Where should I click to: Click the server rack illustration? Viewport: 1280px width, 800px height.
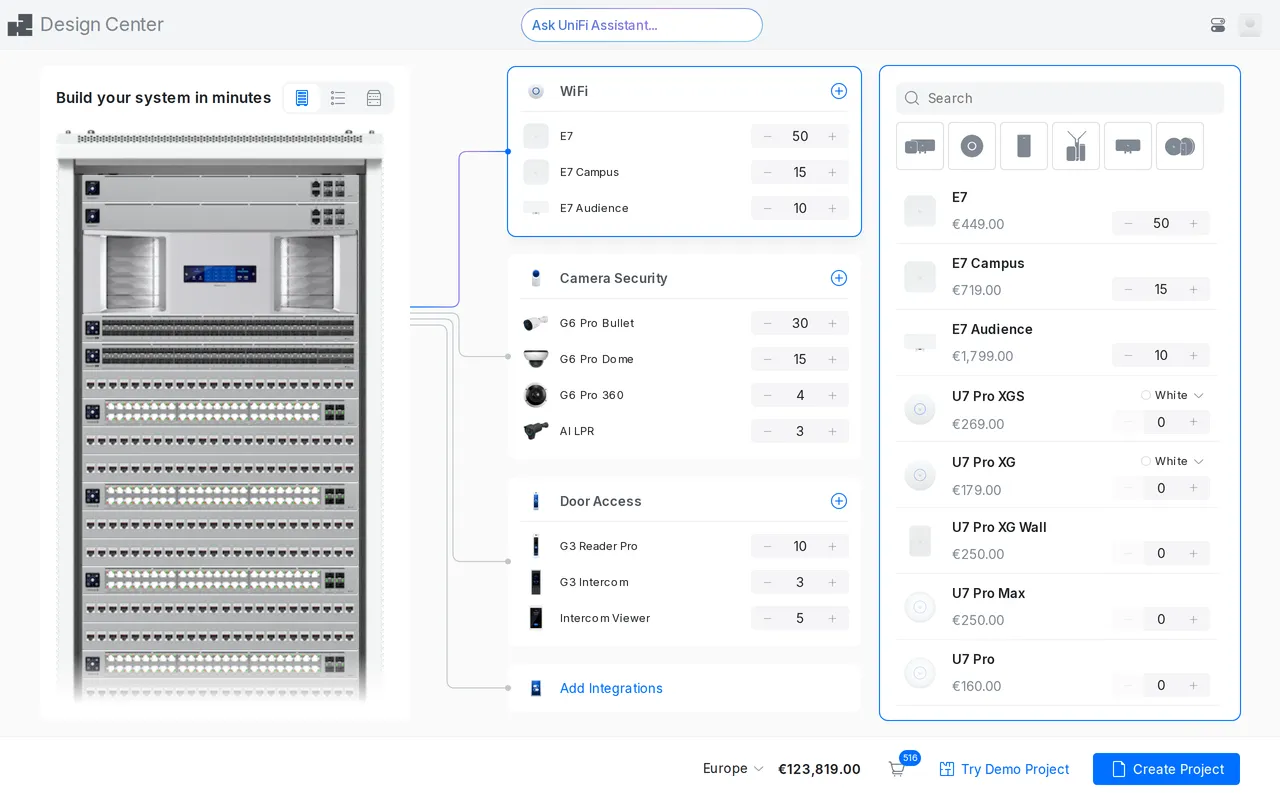[x=220, y=415]
